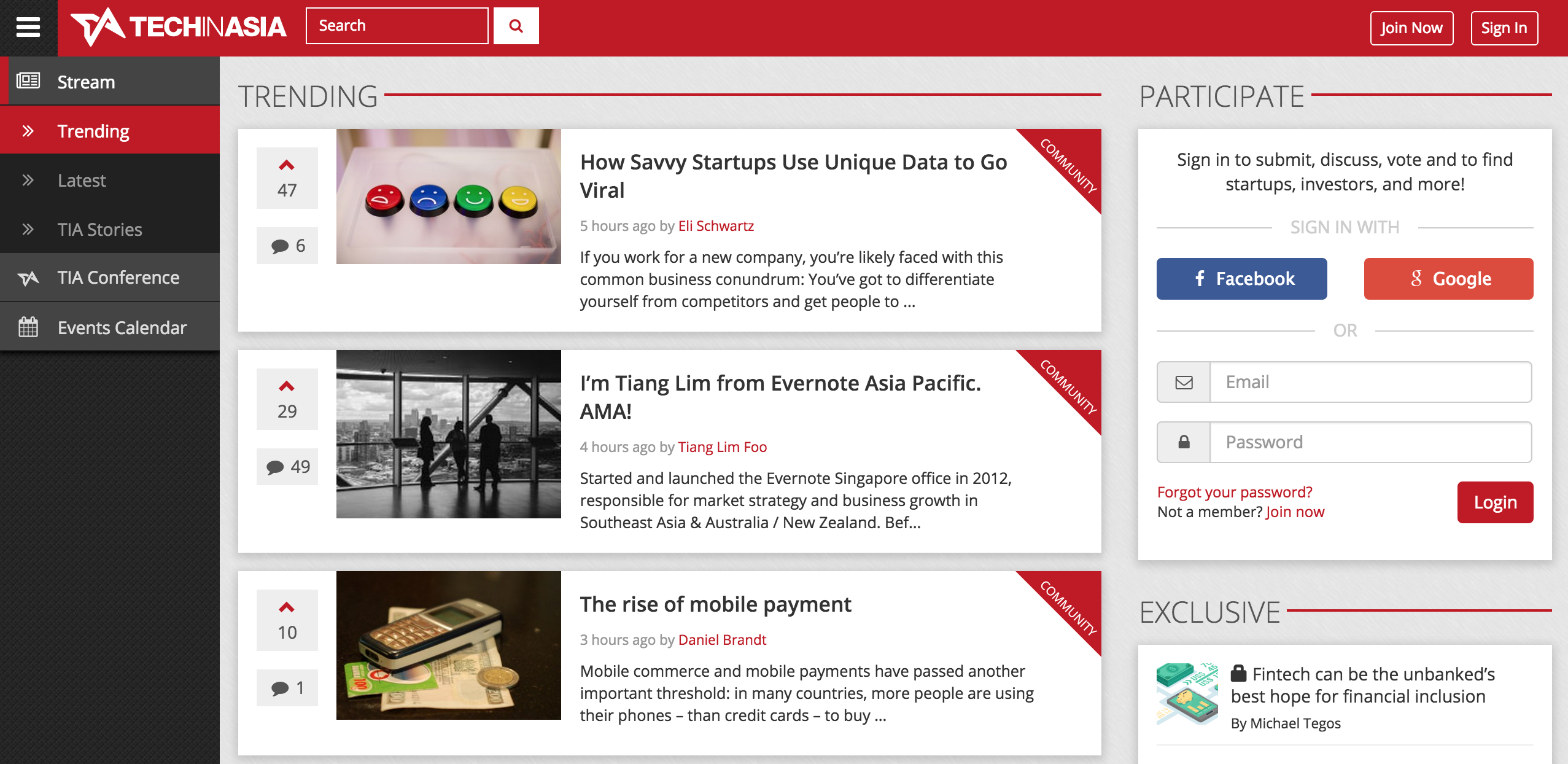
Task: Select TIA Stories from the sidebar
Action: (x=99, y=229)
